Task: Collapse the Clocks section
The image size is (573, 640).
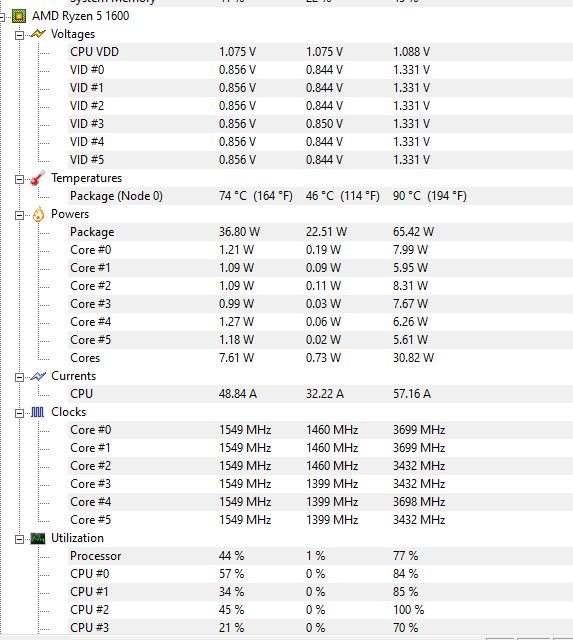Action: pos(19,413)
